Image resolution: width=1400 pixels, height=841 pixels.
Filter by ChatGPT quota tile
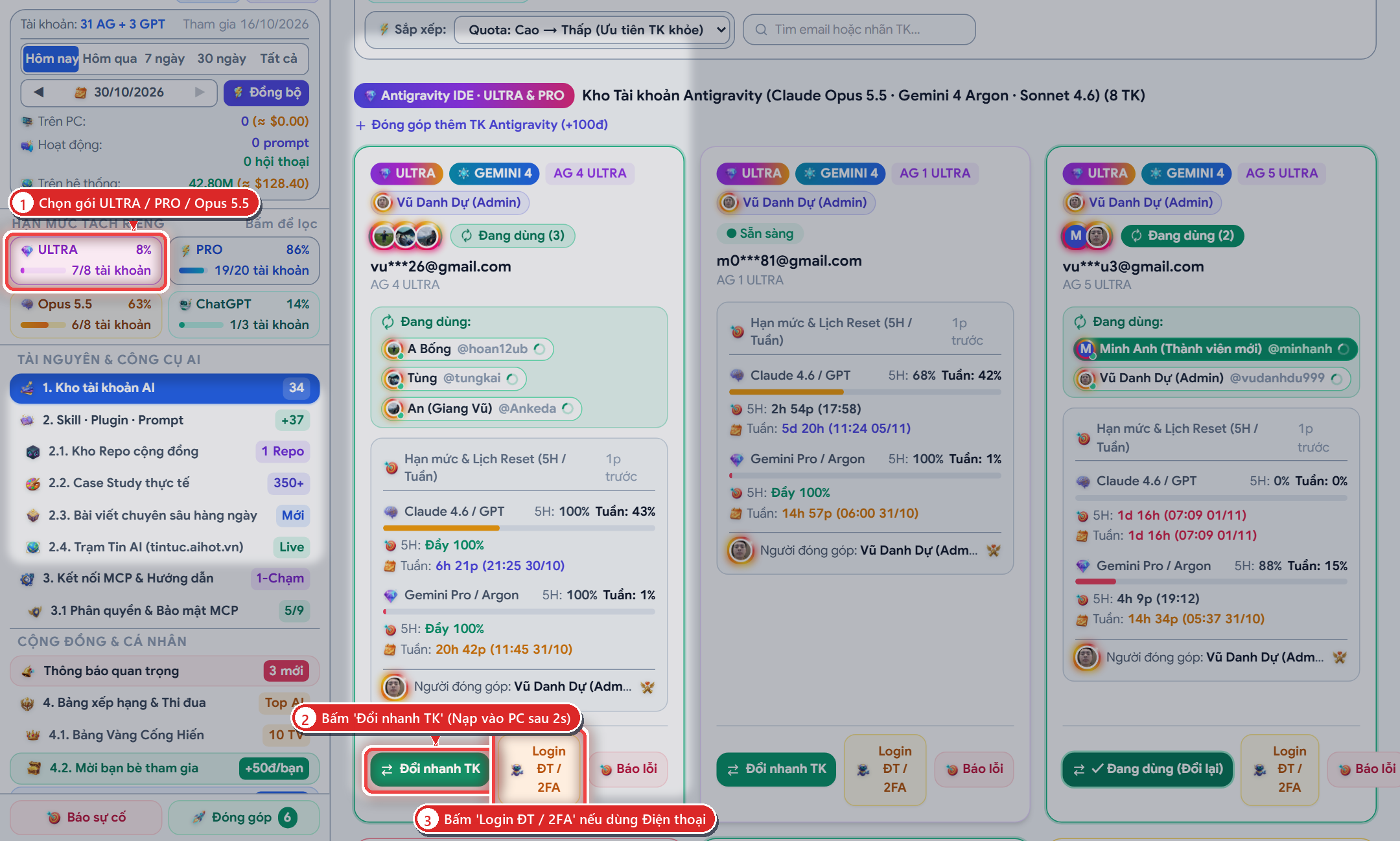tap(244, 315)
